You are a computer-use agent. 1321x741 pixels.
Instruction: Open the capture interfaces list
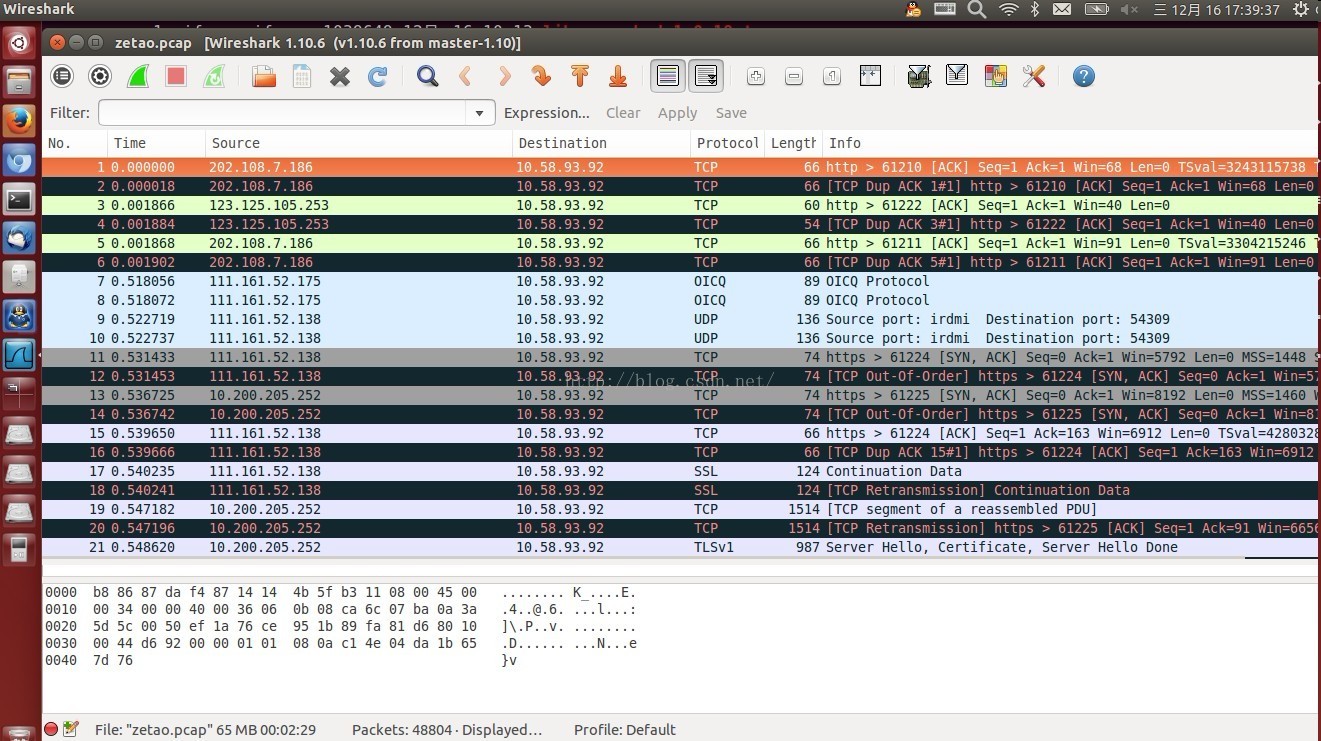[62, 76]
